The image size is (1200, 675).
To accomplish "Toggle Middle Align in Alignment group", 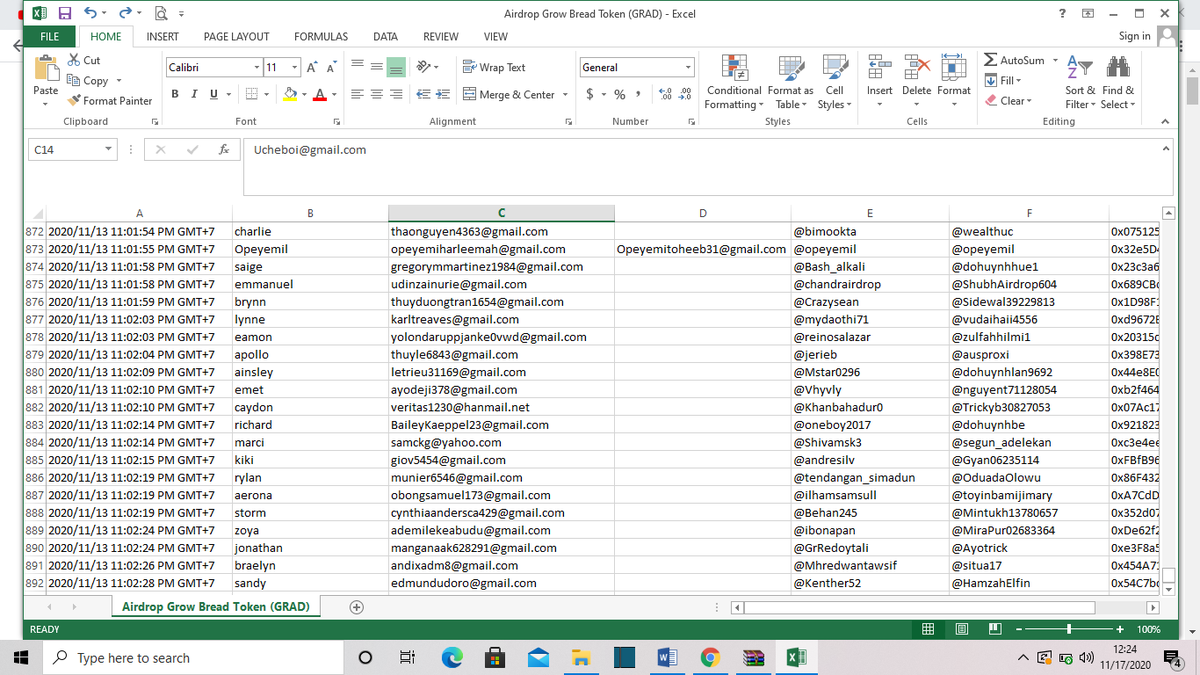I will [379, 67].
